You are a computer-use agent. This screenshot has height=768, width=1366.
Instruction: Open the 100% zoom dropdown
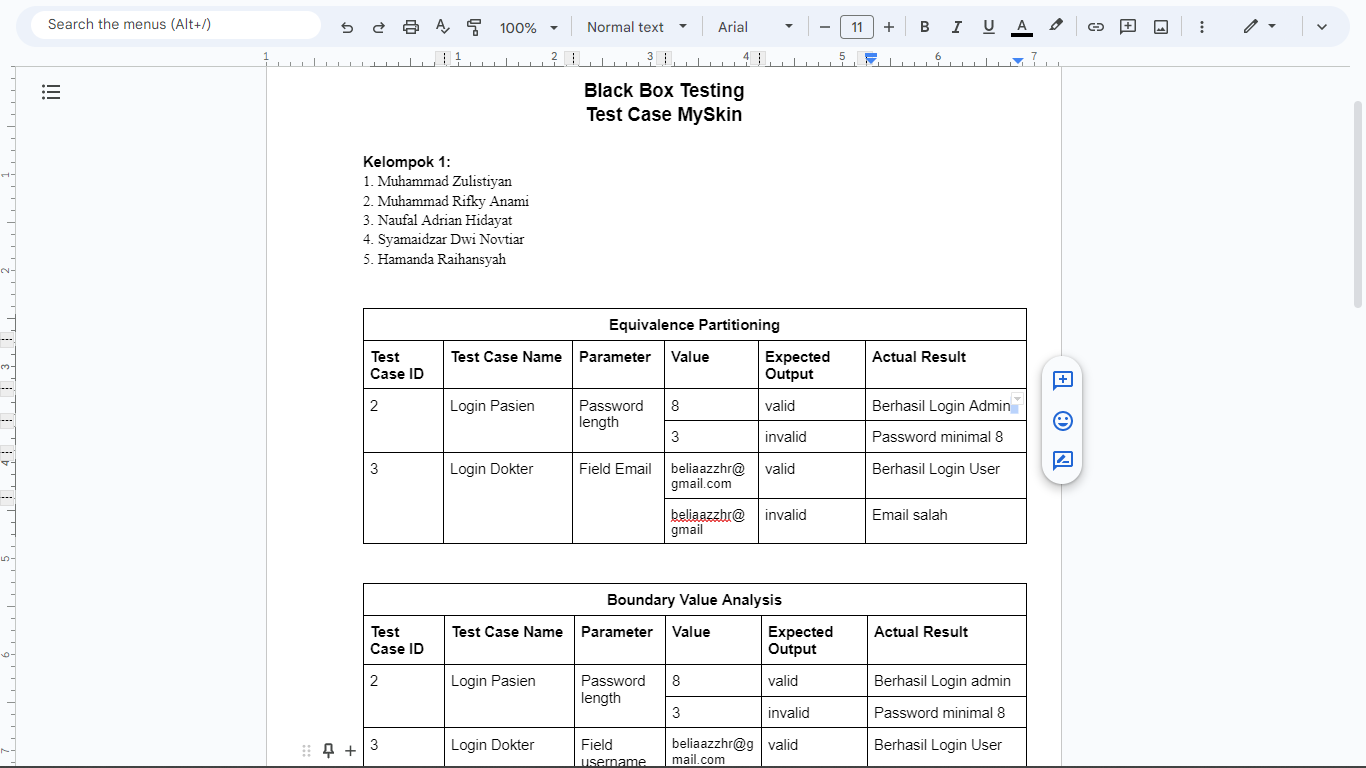tap(529, 27)
